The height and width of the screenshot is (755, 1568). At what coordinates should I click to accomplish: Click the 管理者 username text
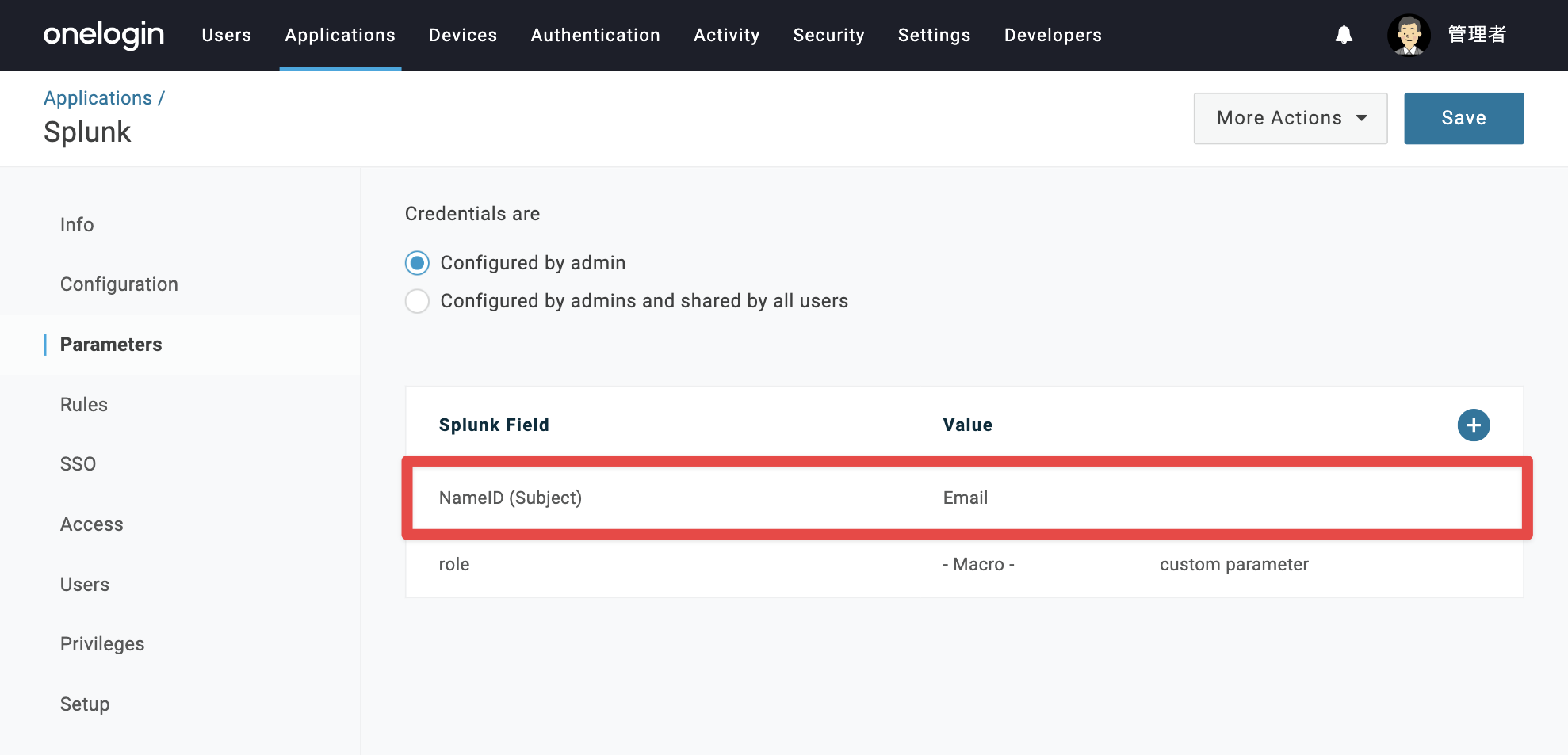pos(1477,35)
